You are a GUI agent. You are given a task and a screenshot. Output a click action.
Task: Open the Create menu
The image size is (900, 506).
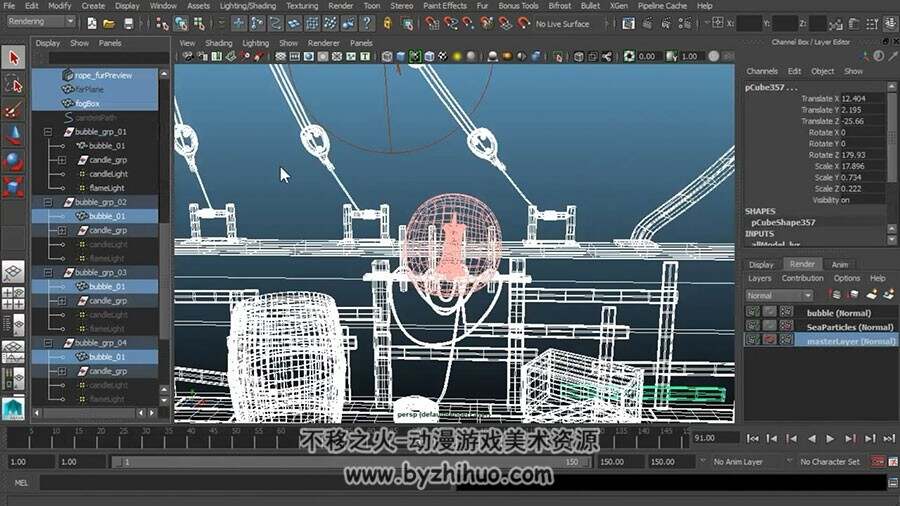pos(93,6)
